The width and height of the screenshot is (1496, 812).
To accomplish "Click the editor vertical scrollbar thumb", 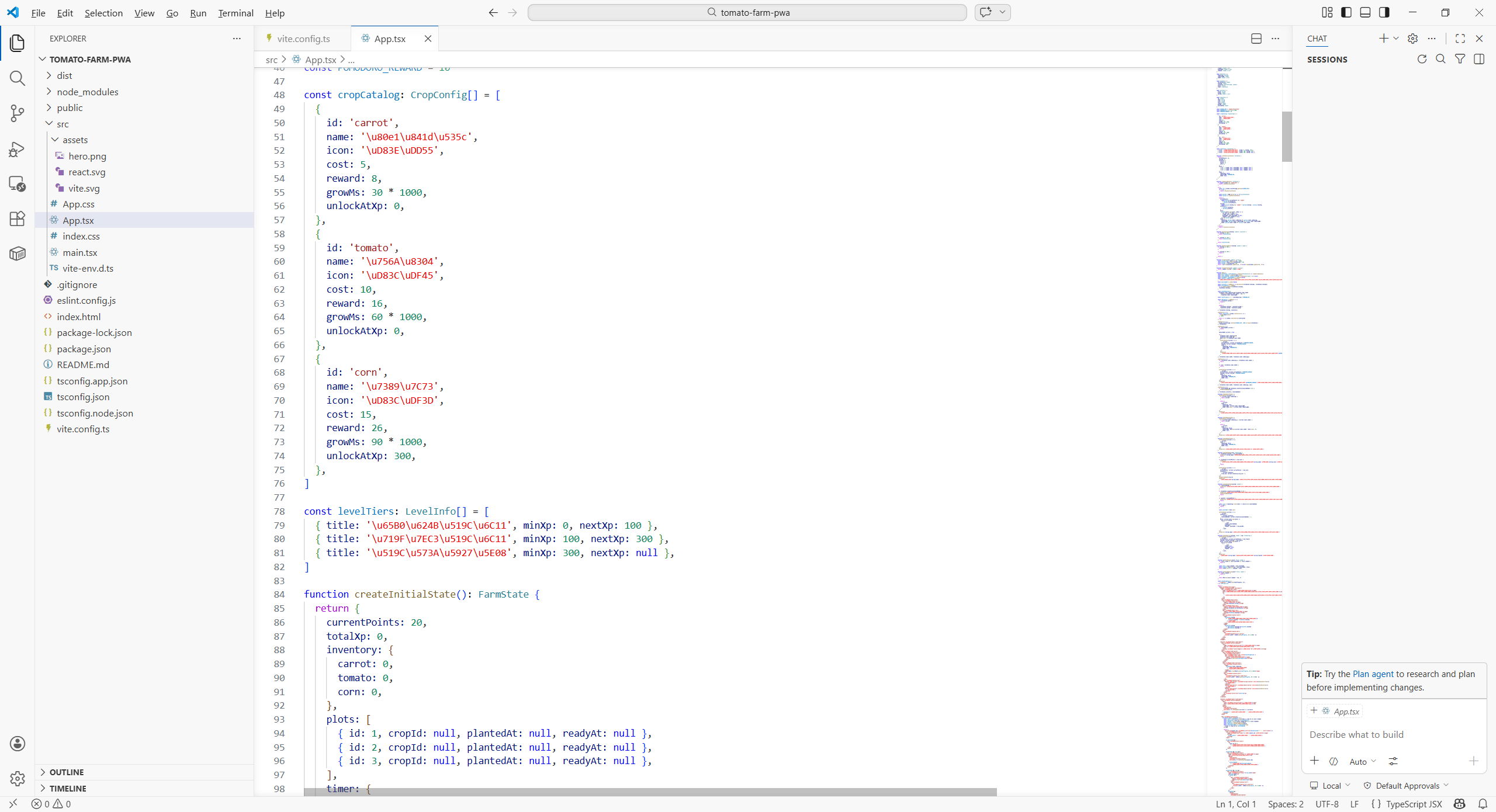I will [1287, 136].
